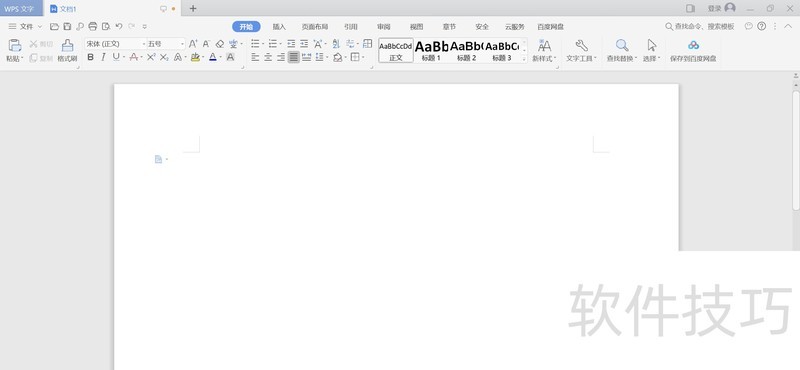Click the New Style (新样式) icon

coord(544,45)
